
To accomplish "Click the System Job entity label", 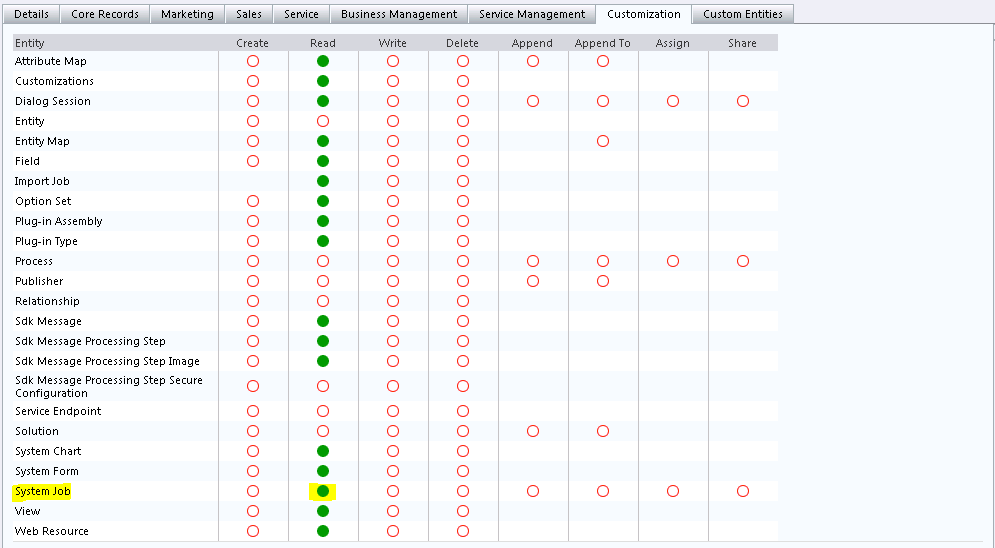I will [43, 491].
